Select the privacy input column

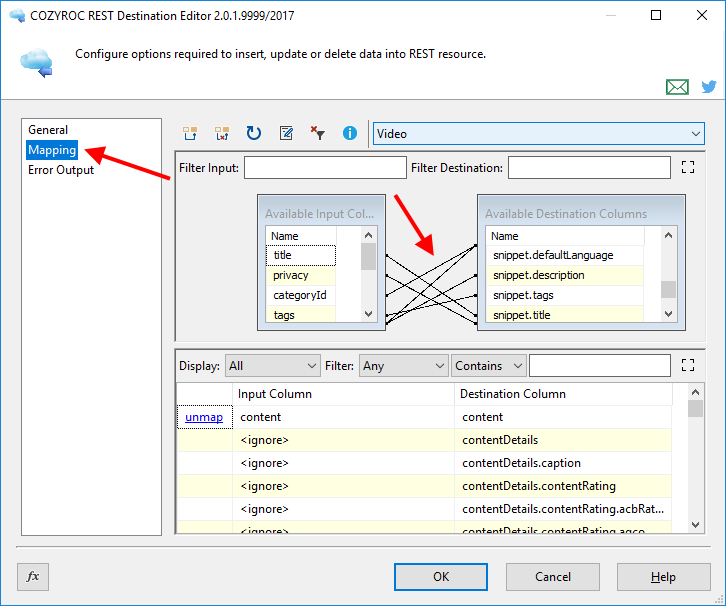[300, 275]
